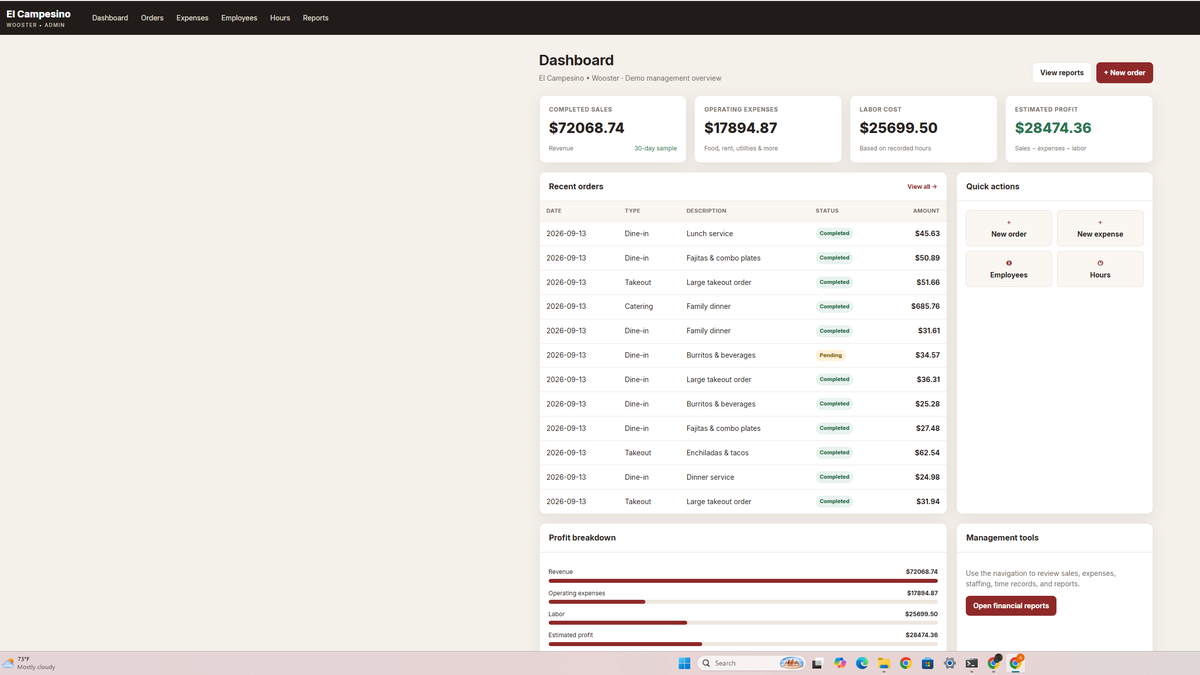This screenshot has height=675, width=1200.
Task: Click the $62.54 order amount
Action: (927, 453)
